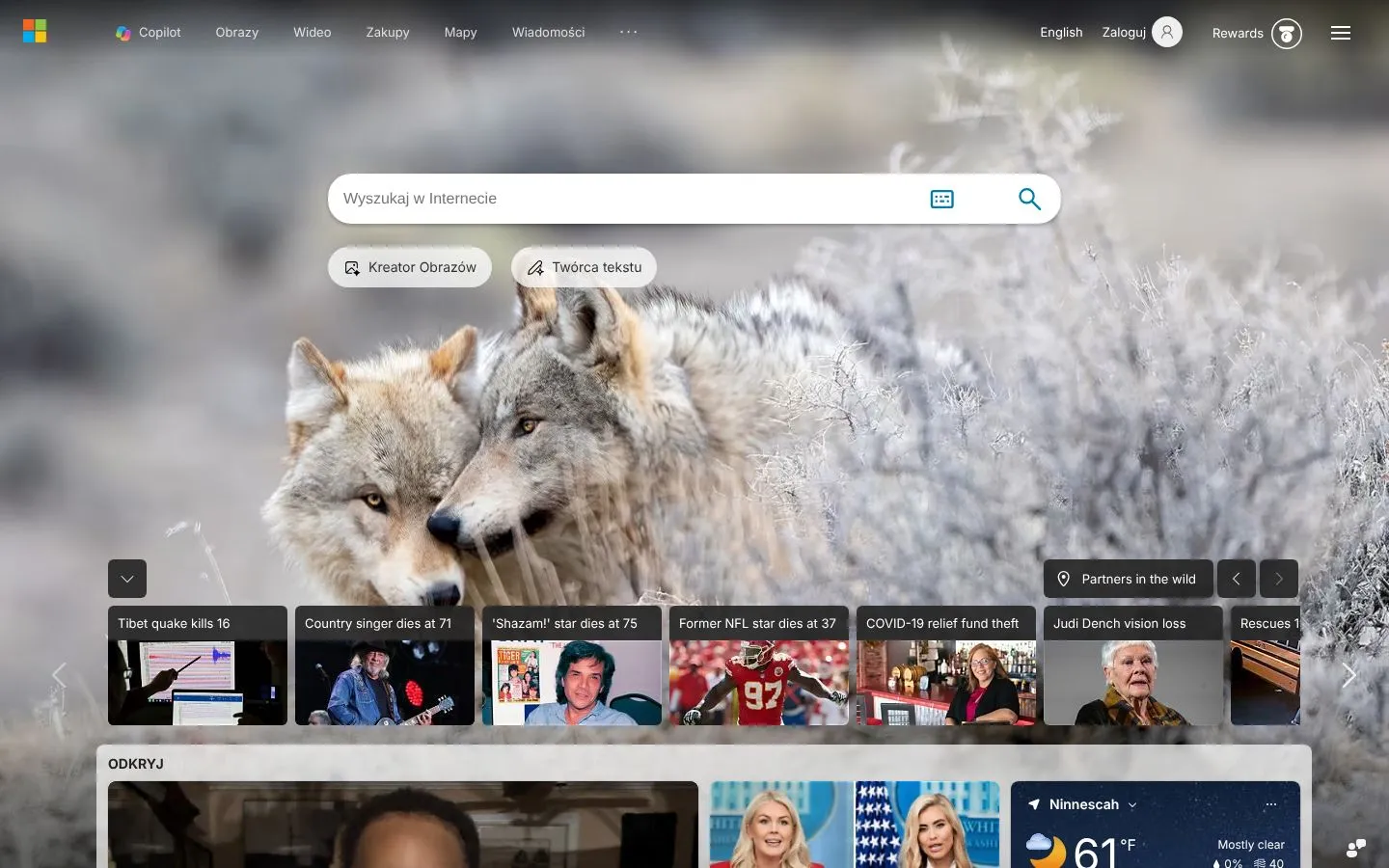Open weather card more options ellipsis
This screenshot has width=1389, height=868.
click(1271, 804)
